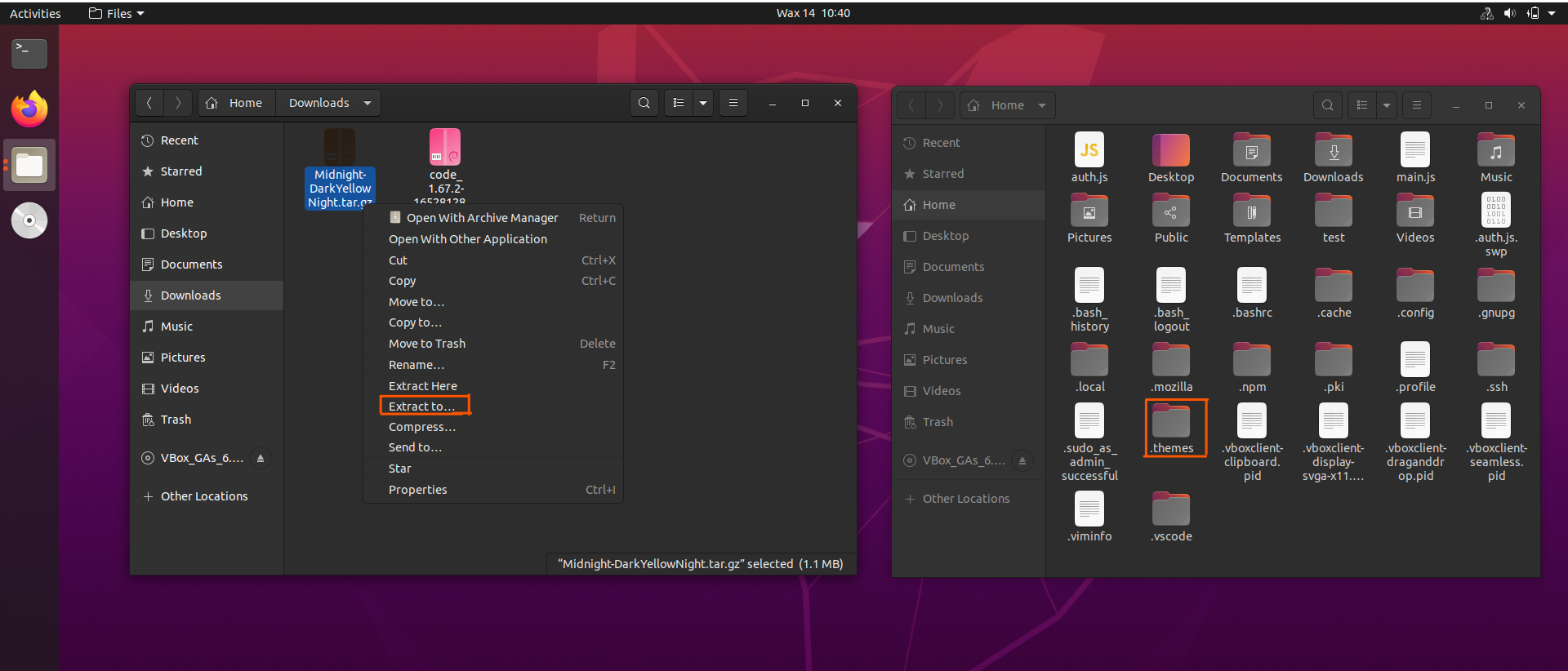Click 'Open With Archive Manager' menu entry
The image size is (1568, 671).
482,218
